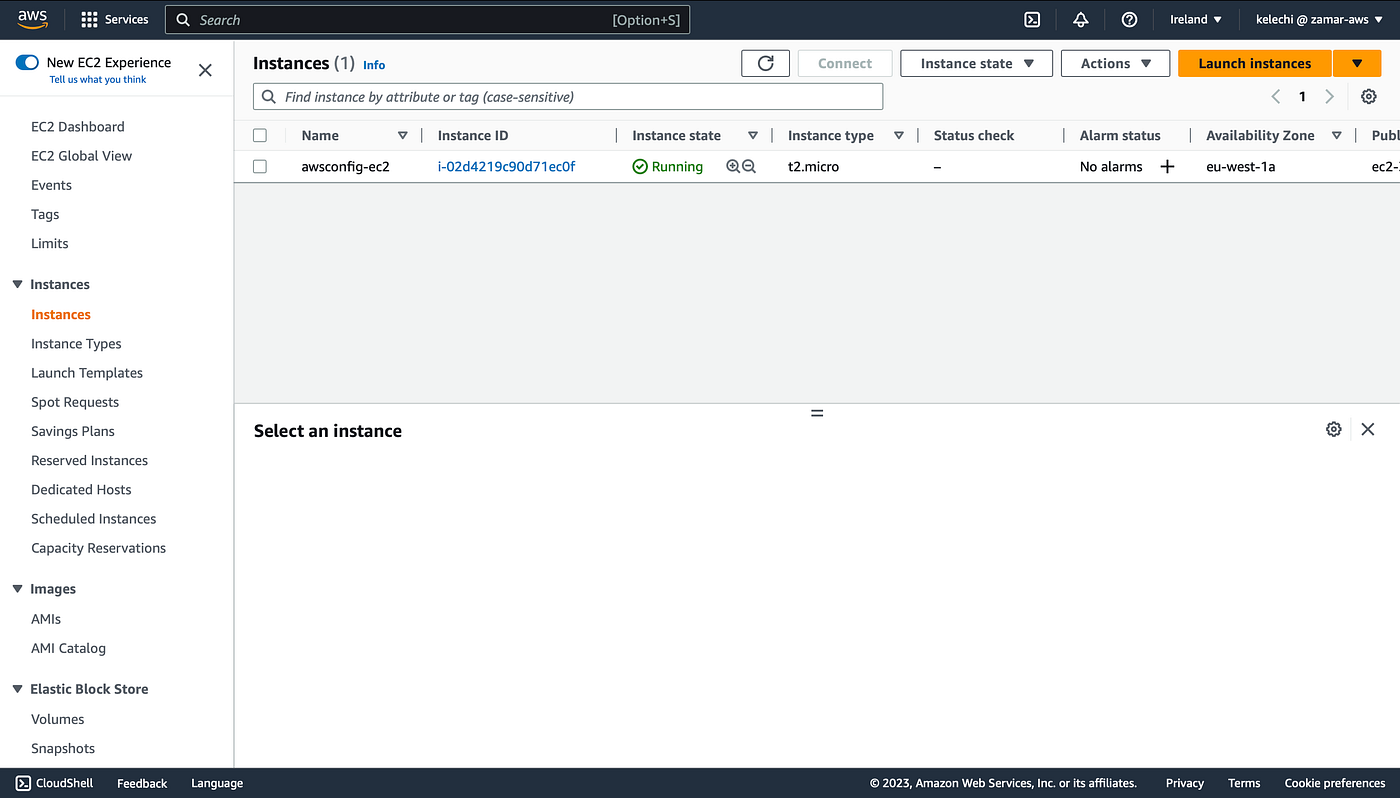Open the details panel settings gear
Viewport: 1400px width, 798px height.
click(x=1334, y=428)
